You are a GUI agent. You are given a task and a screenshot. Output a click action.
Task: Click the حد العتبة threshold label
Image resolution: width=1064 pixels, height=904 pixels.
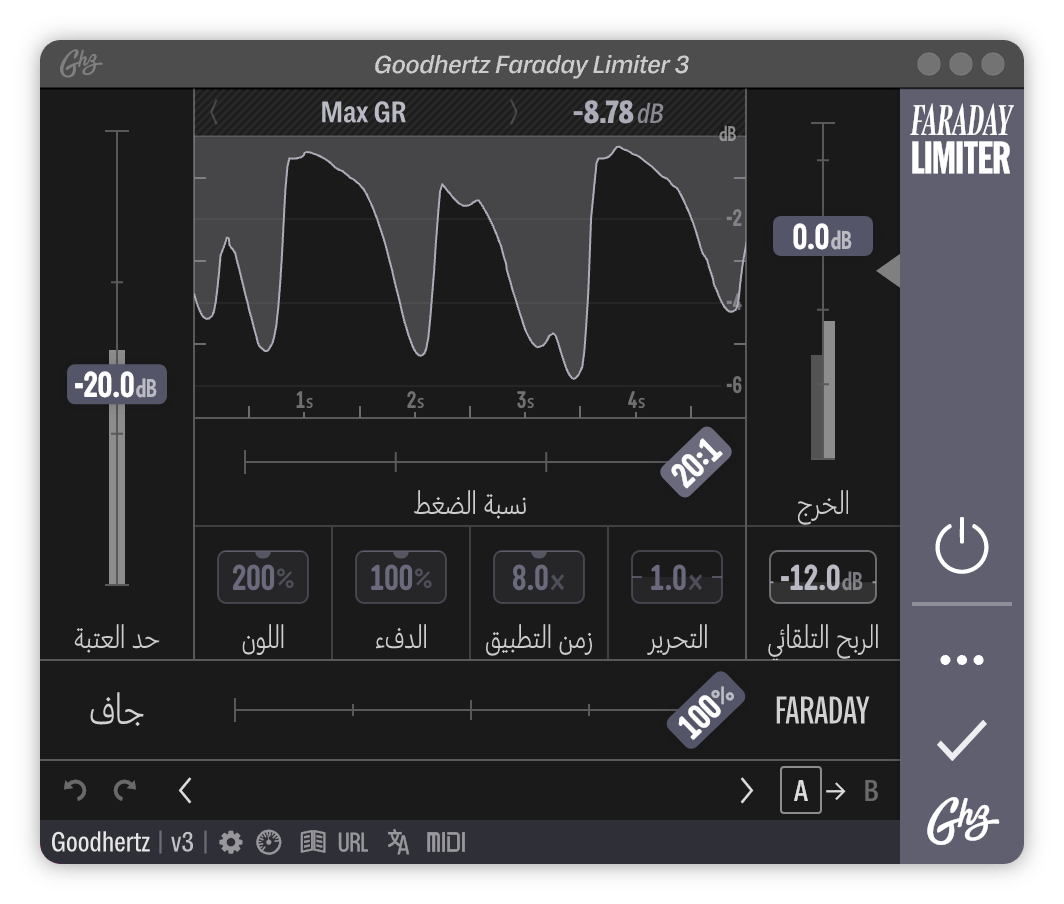click(x=117, y=639)
